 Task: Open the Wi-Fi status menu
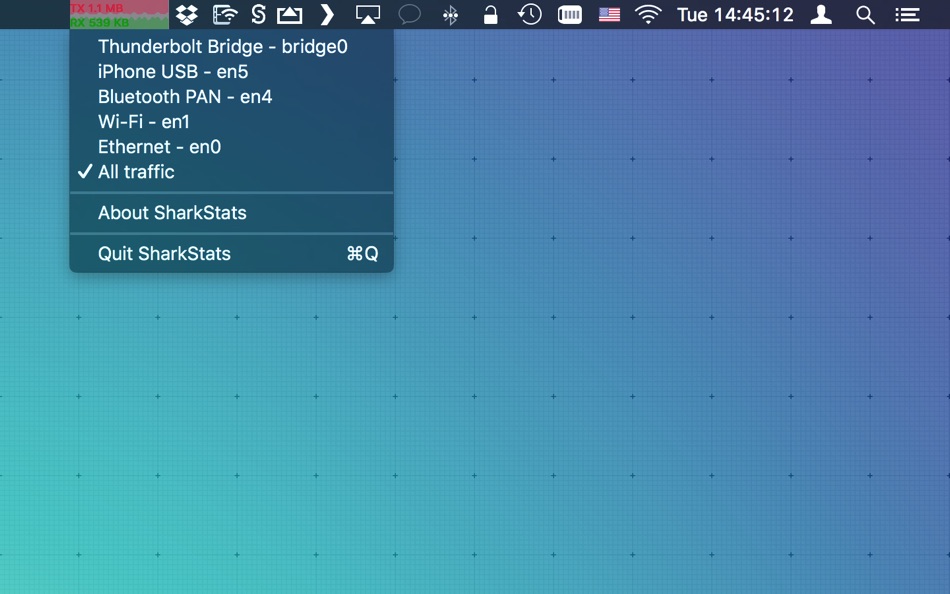click(x=648, y=15)
